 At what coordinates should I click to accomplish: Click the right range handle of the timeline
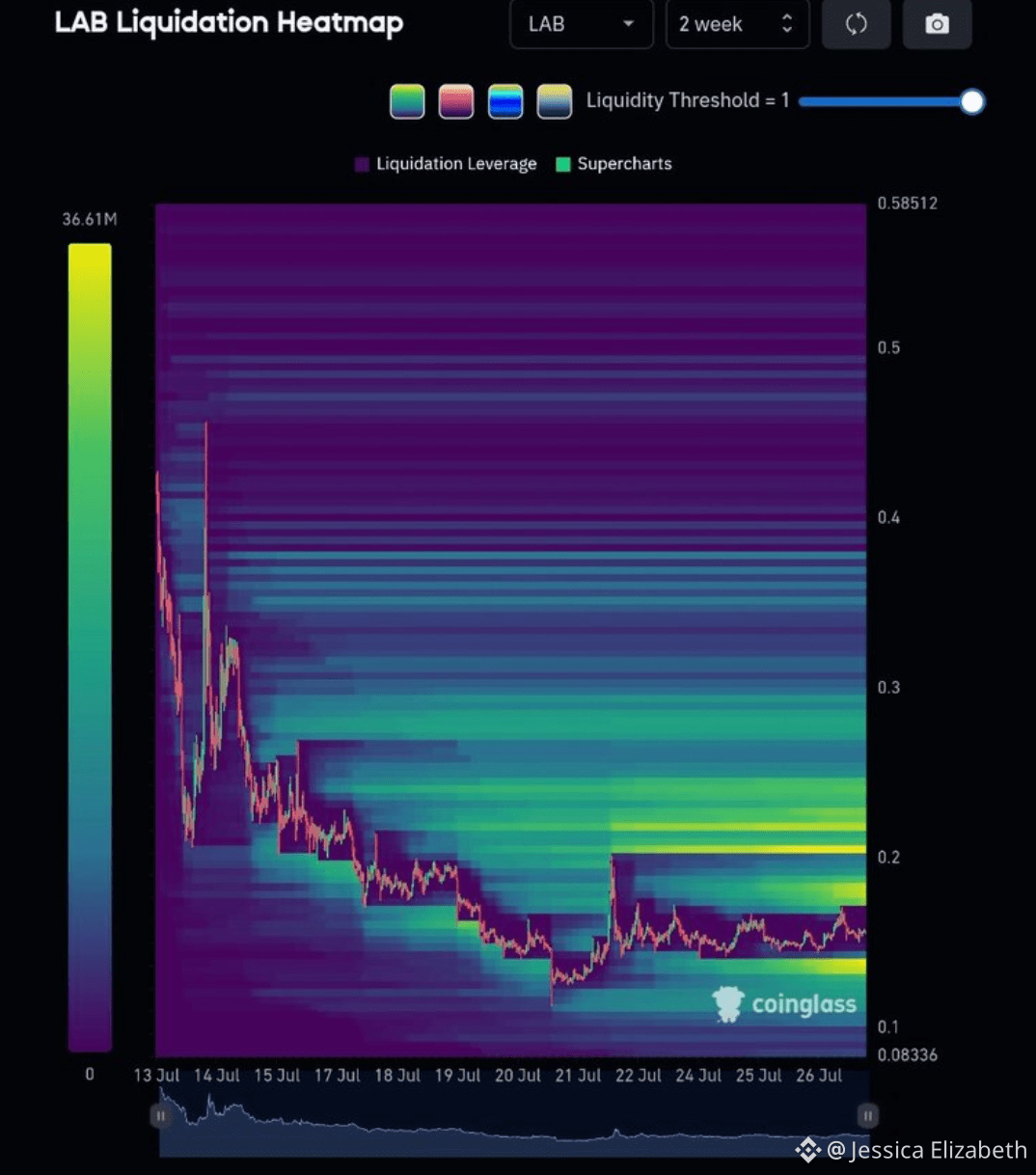coord(867,1116)
